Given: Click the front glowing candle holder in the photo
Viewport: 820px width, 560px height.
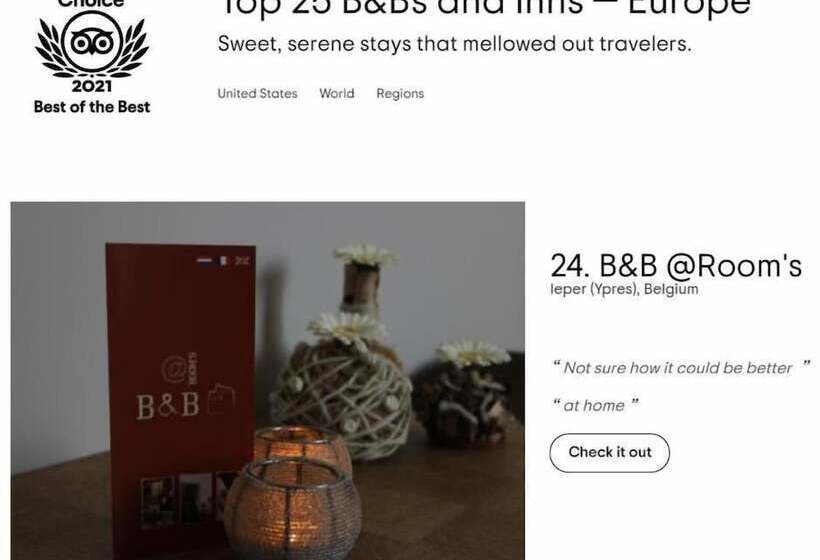Looking at the screenshot, I should pyautogui.click(x=293, y=510).
